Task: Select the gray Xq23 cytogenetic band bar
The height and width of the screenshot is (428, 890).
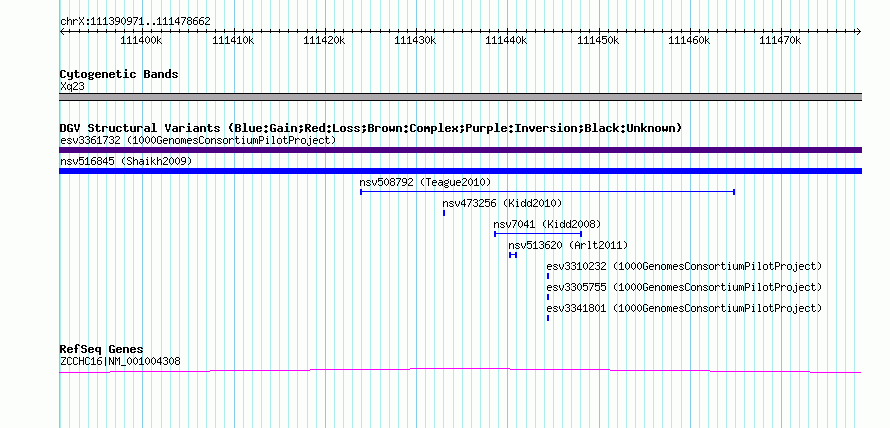Action: coord(460,97)
